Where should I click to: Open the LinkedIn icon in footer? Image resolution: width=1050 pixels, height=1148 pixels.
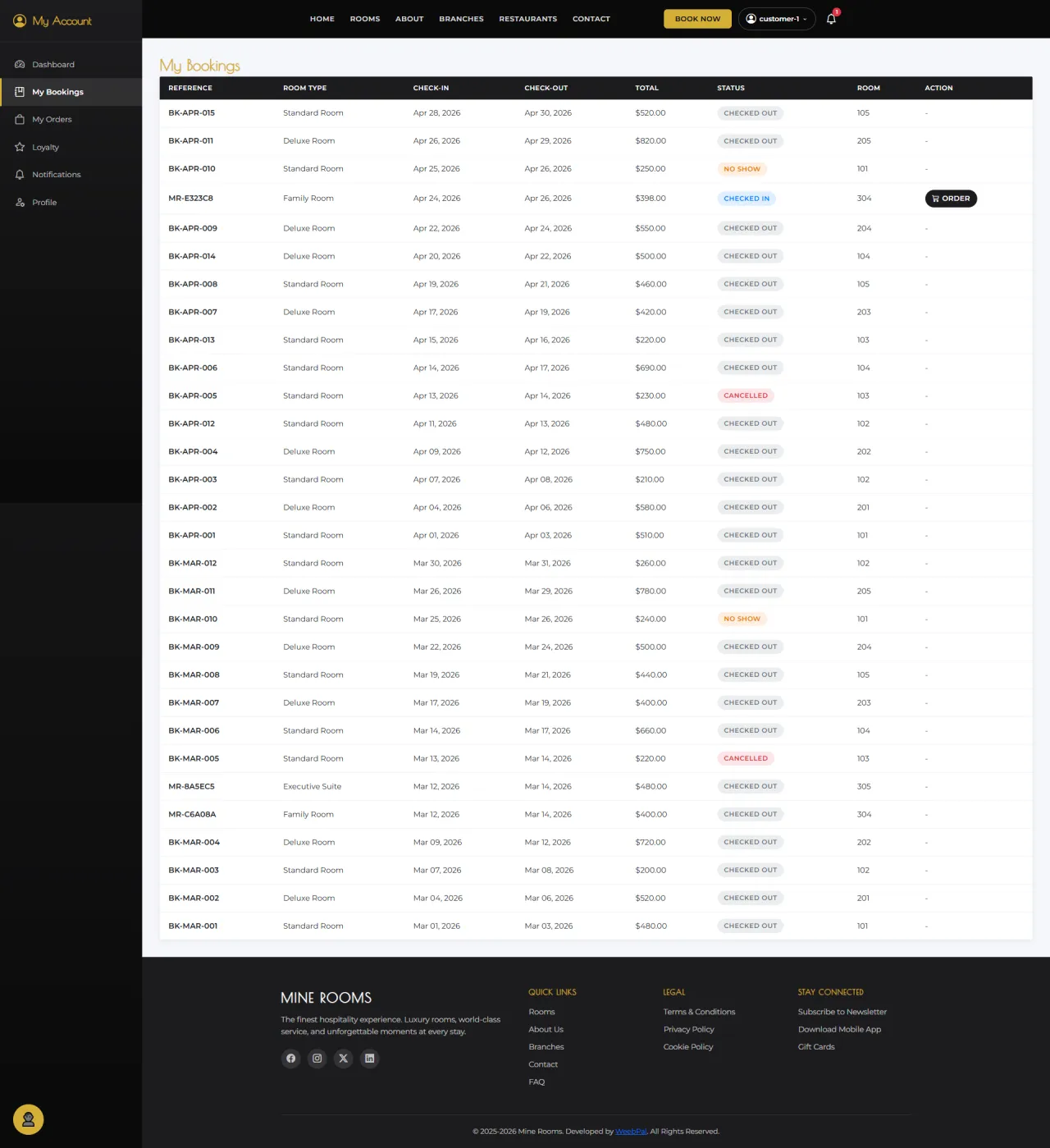370,1059
